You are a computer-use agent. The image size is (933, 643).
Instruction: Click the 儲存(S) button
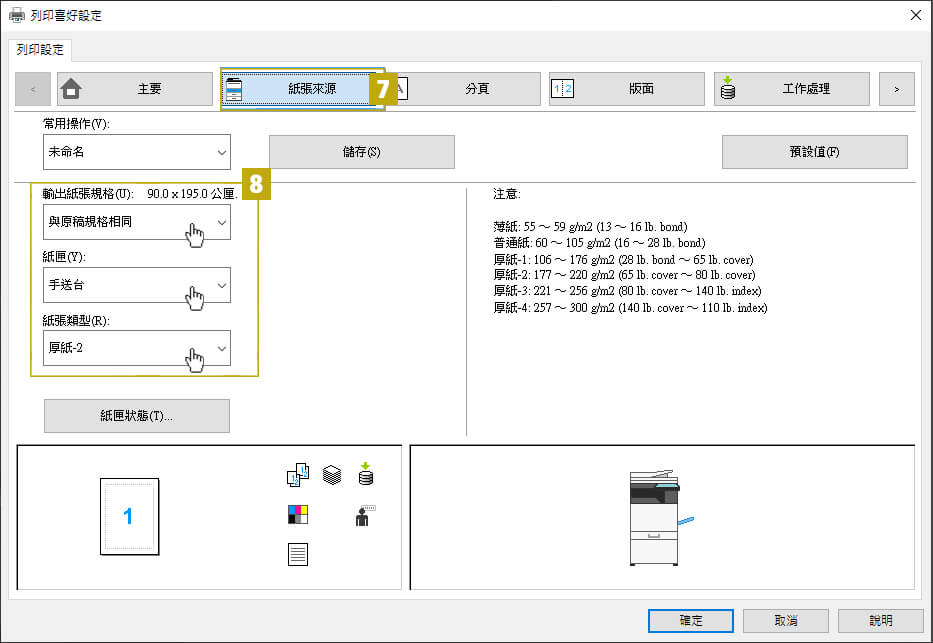(x=362, y=152)
